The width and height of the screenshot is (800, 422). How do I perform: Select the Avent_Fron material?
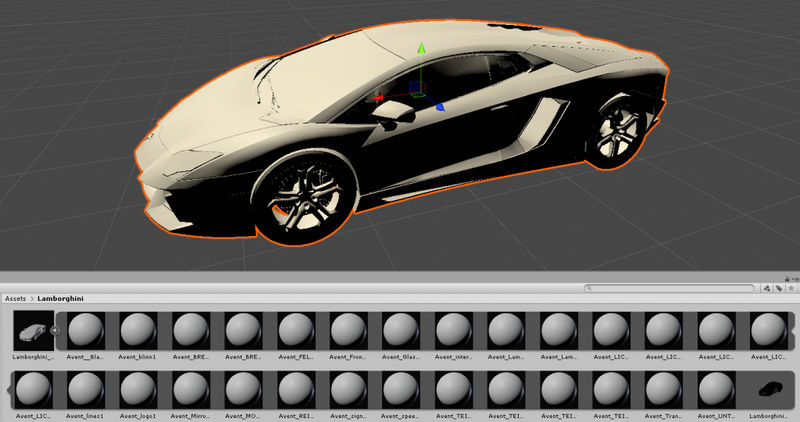349,331
